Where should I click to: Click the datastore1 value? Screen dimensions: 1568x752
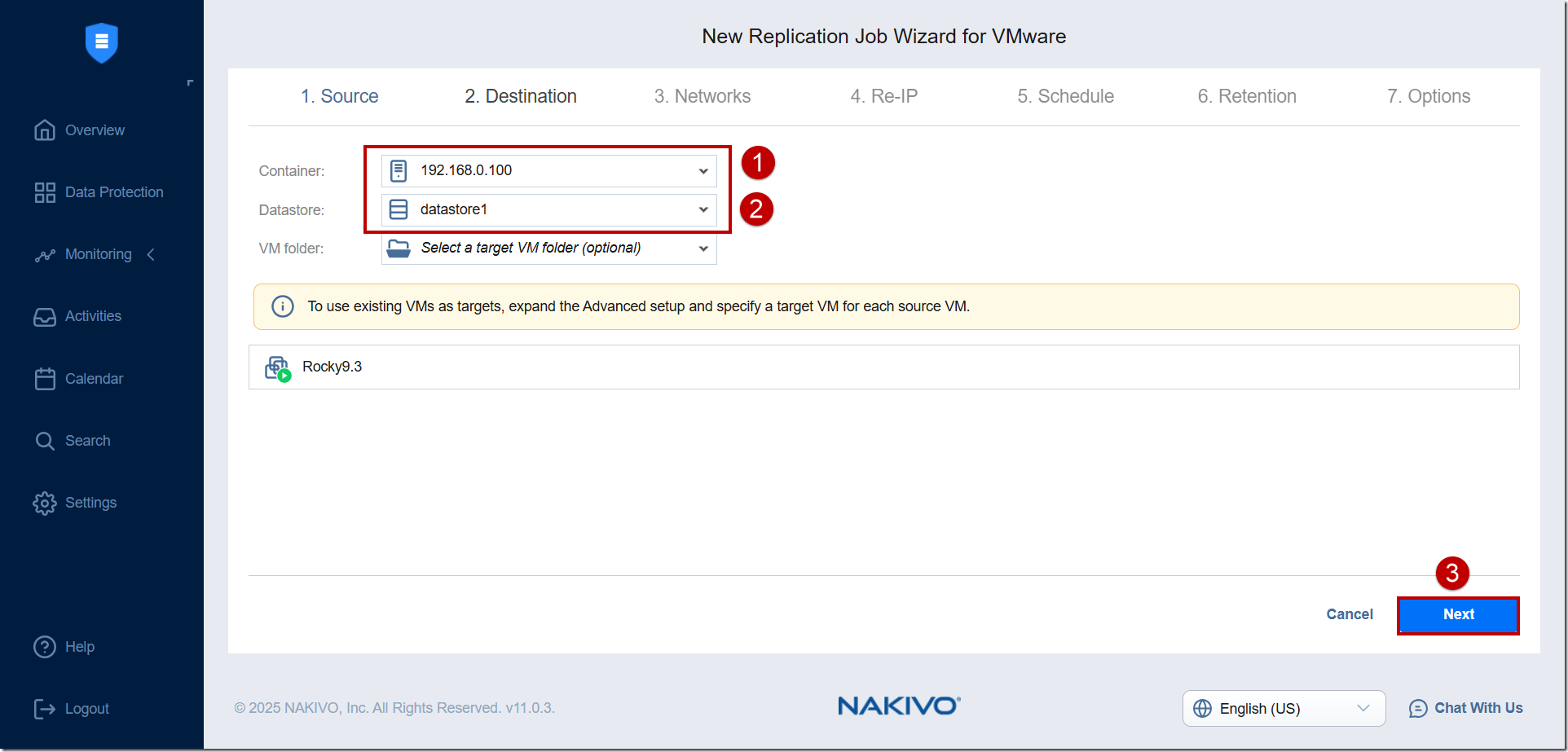click(x=454, y=209)
